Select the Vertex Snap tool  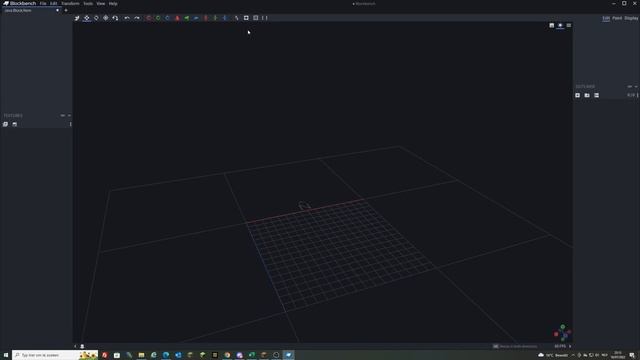pyautogui.click(x=115, y=18)
